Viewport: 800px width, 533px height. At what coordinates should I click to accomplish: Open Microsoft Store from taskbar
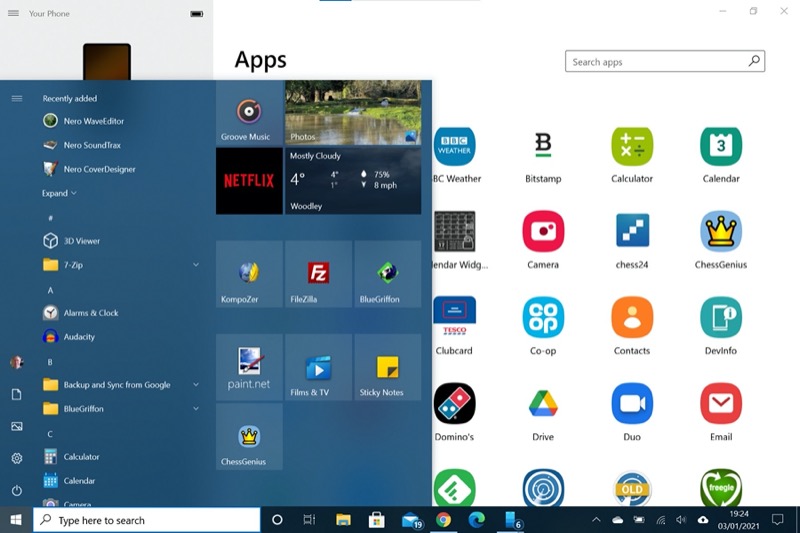pos(377,520)
